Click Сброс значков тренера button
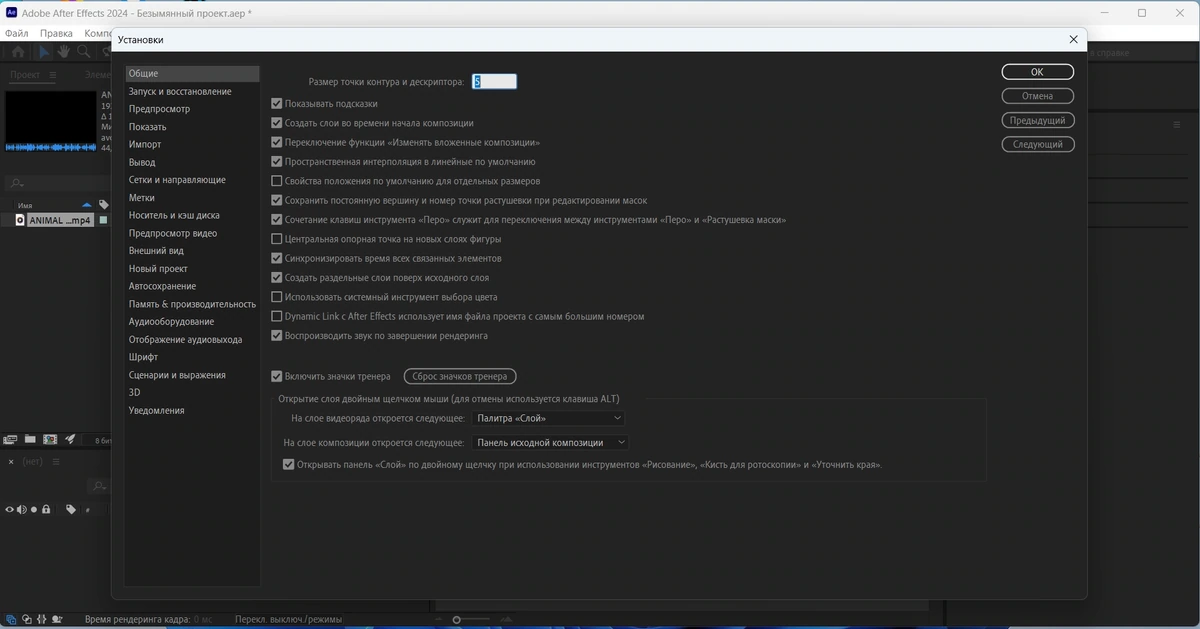Viewport: 1200px width, 629px height. [460, 376]
